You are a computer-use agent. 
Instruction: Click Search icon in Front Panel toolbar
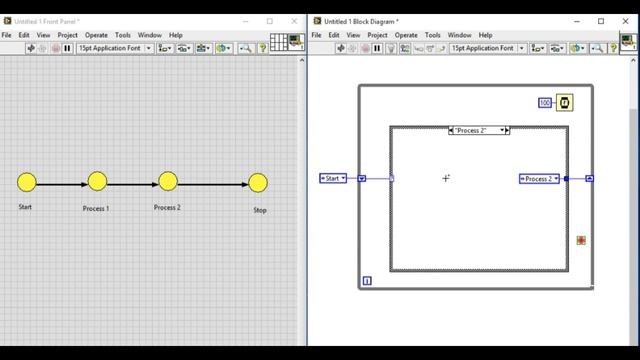point(246,49)
